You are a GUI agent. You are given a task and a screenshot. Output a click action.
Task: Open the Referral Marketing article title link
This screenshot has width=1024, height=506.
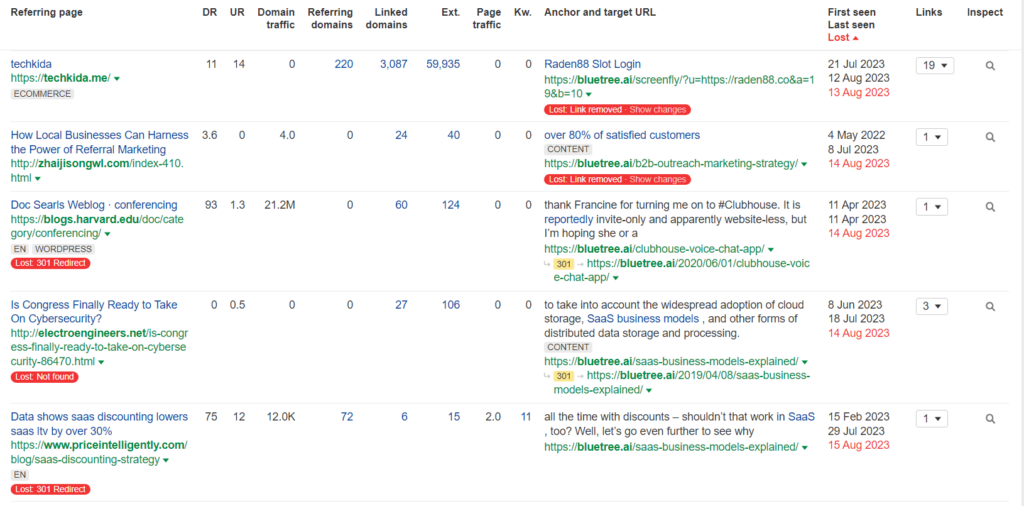pyautogui.click(x=99, y=142)
